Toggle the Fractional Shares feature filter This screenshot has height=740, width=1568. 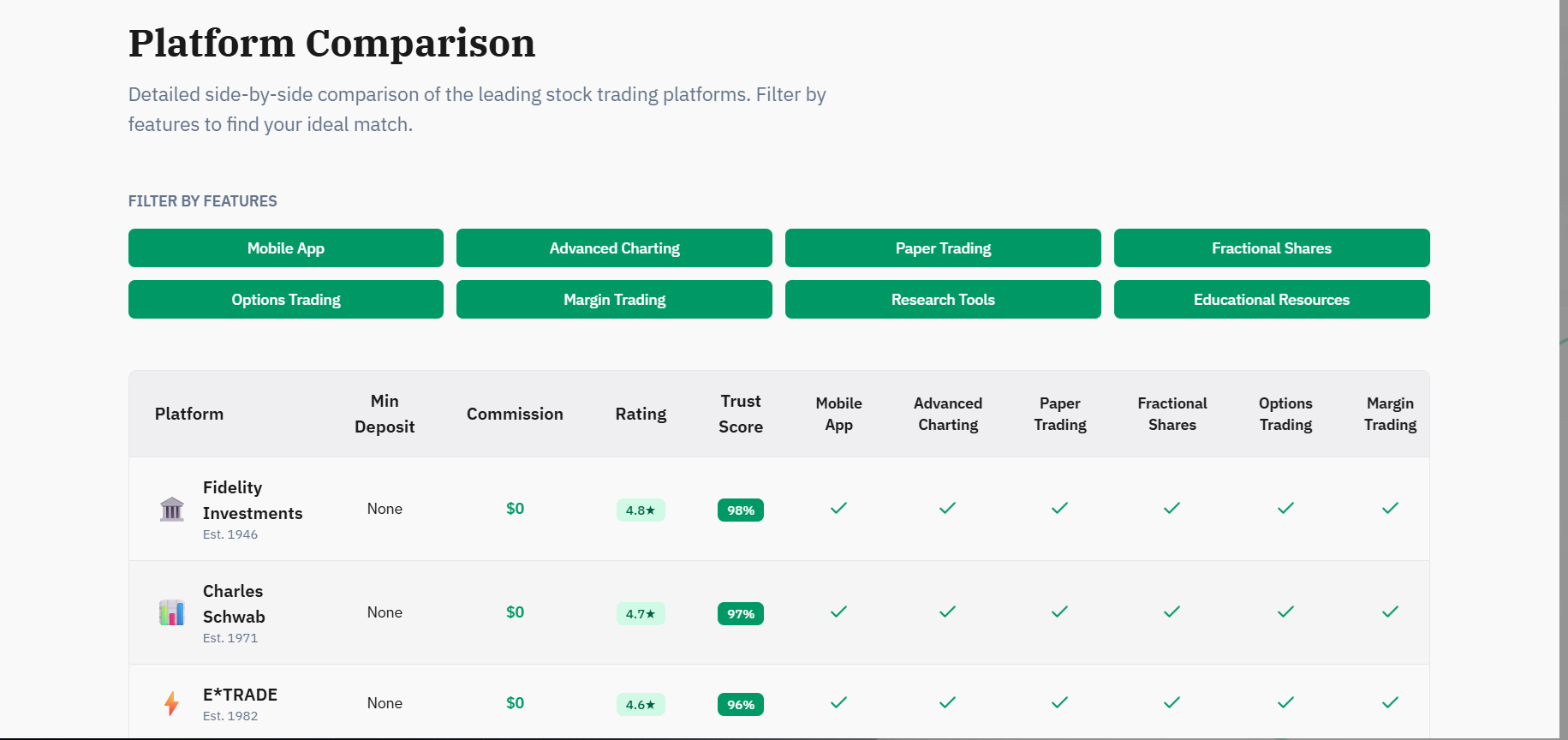(1272, 248)
